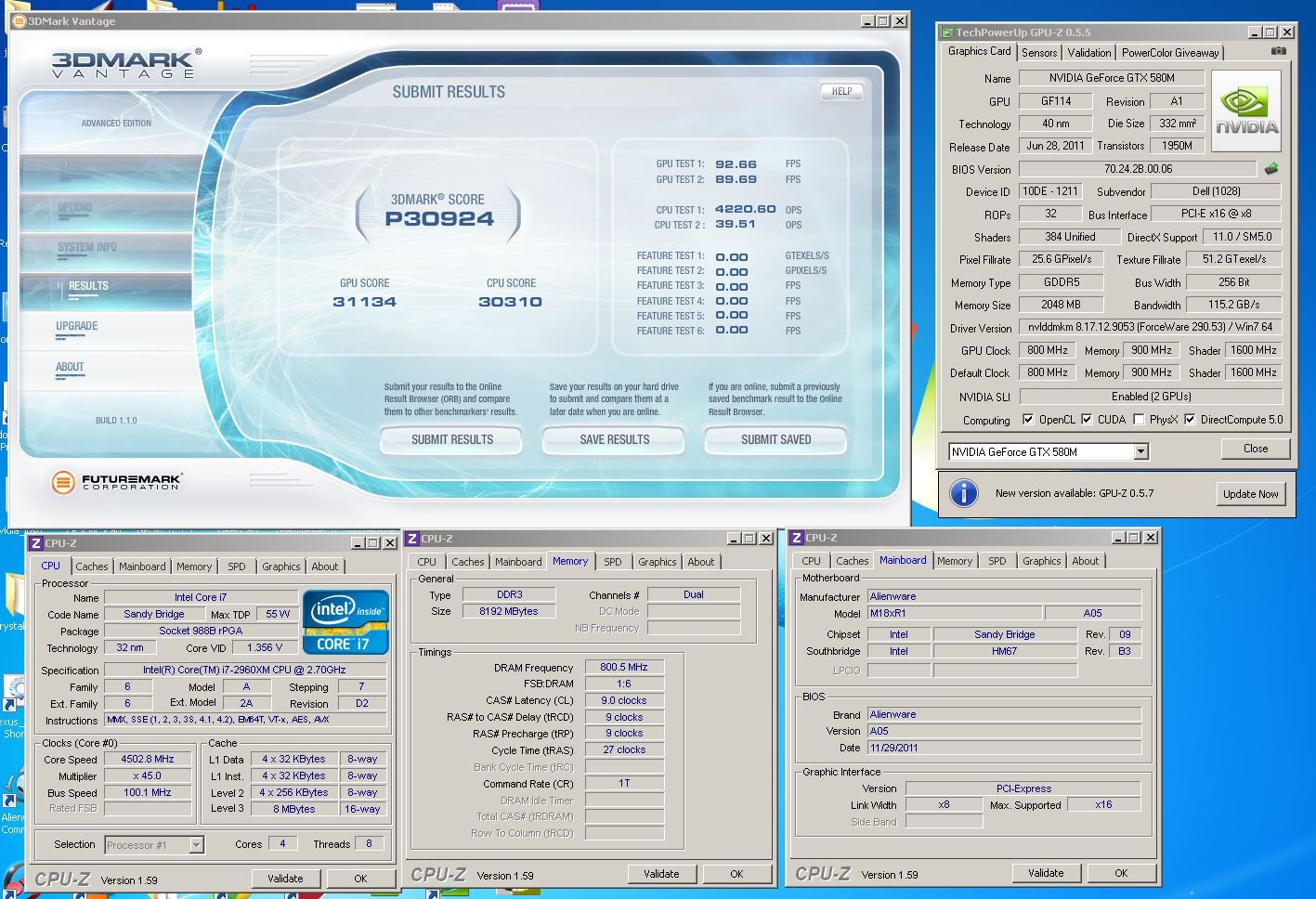Click the GPU Test 1 value 92.66

(x=736, y=164)
